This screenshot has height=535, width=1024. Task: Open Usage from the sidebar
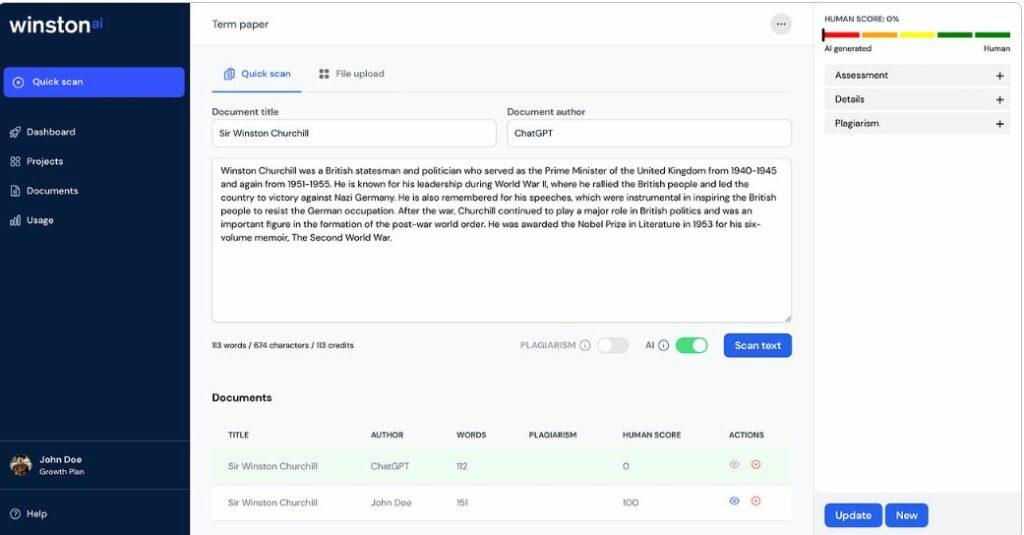coord(31,220)
